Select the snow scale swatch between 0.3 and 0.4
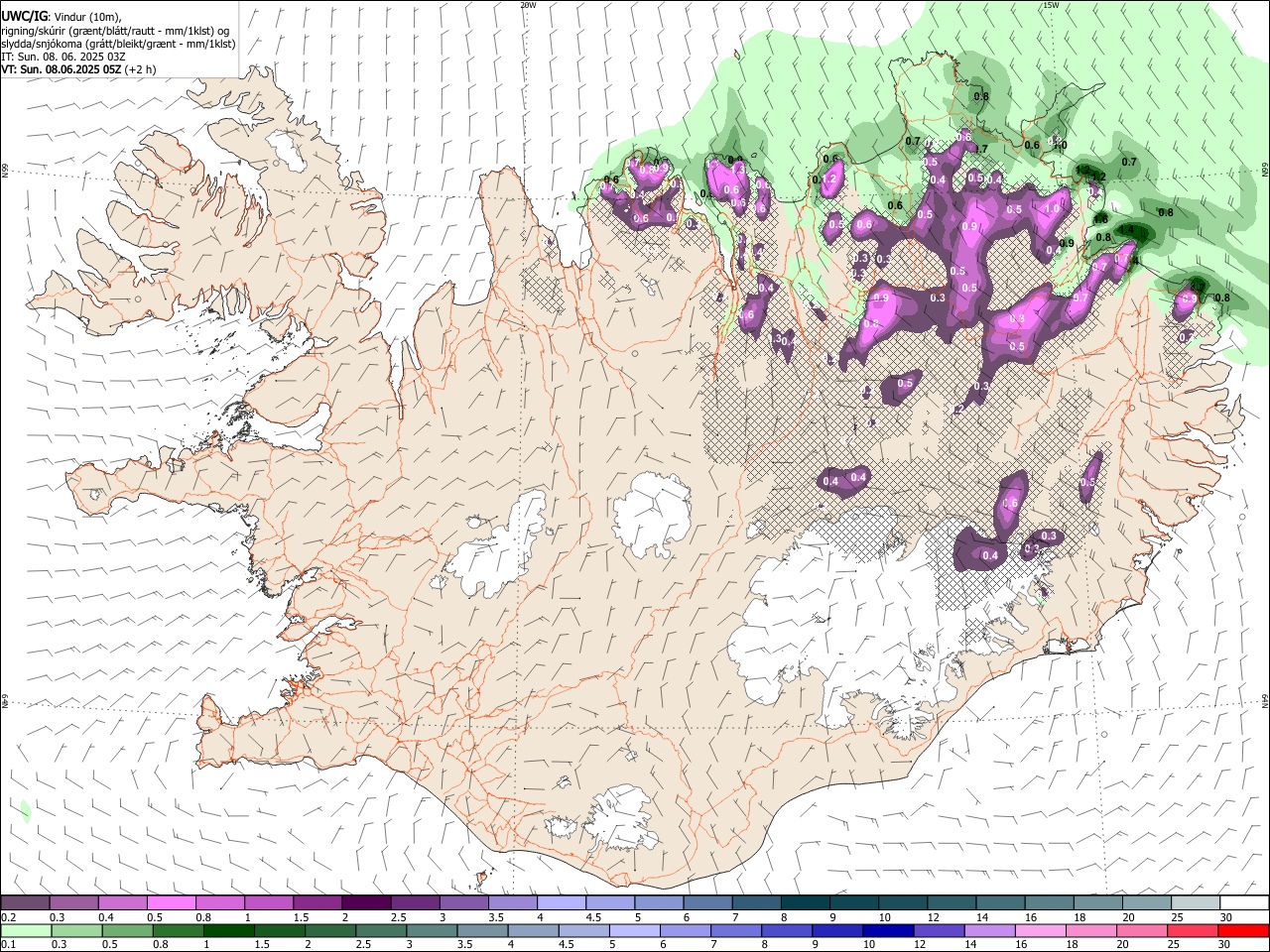Viewport: 1270px width, 952px height. coord(73,903)
